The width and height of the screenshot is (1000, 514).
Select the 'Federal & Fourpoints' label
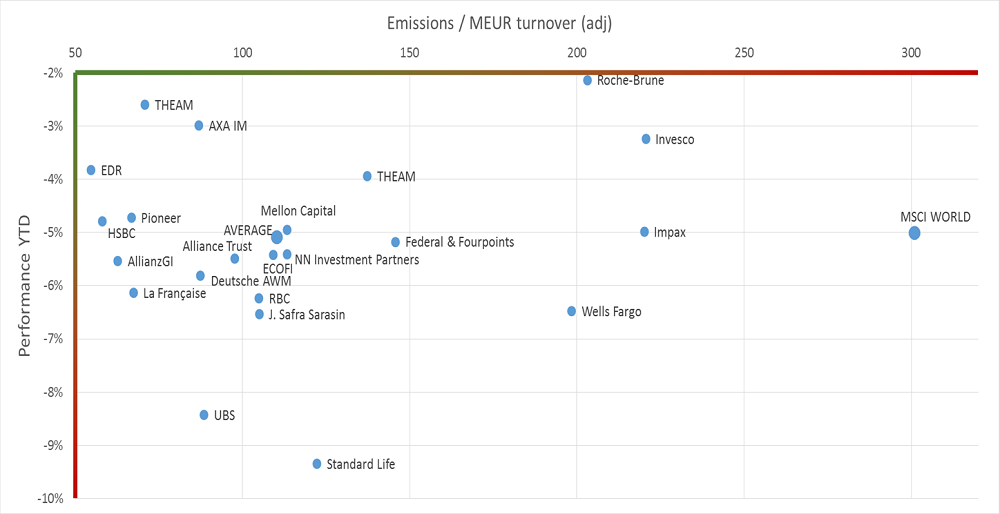(460, 242)
